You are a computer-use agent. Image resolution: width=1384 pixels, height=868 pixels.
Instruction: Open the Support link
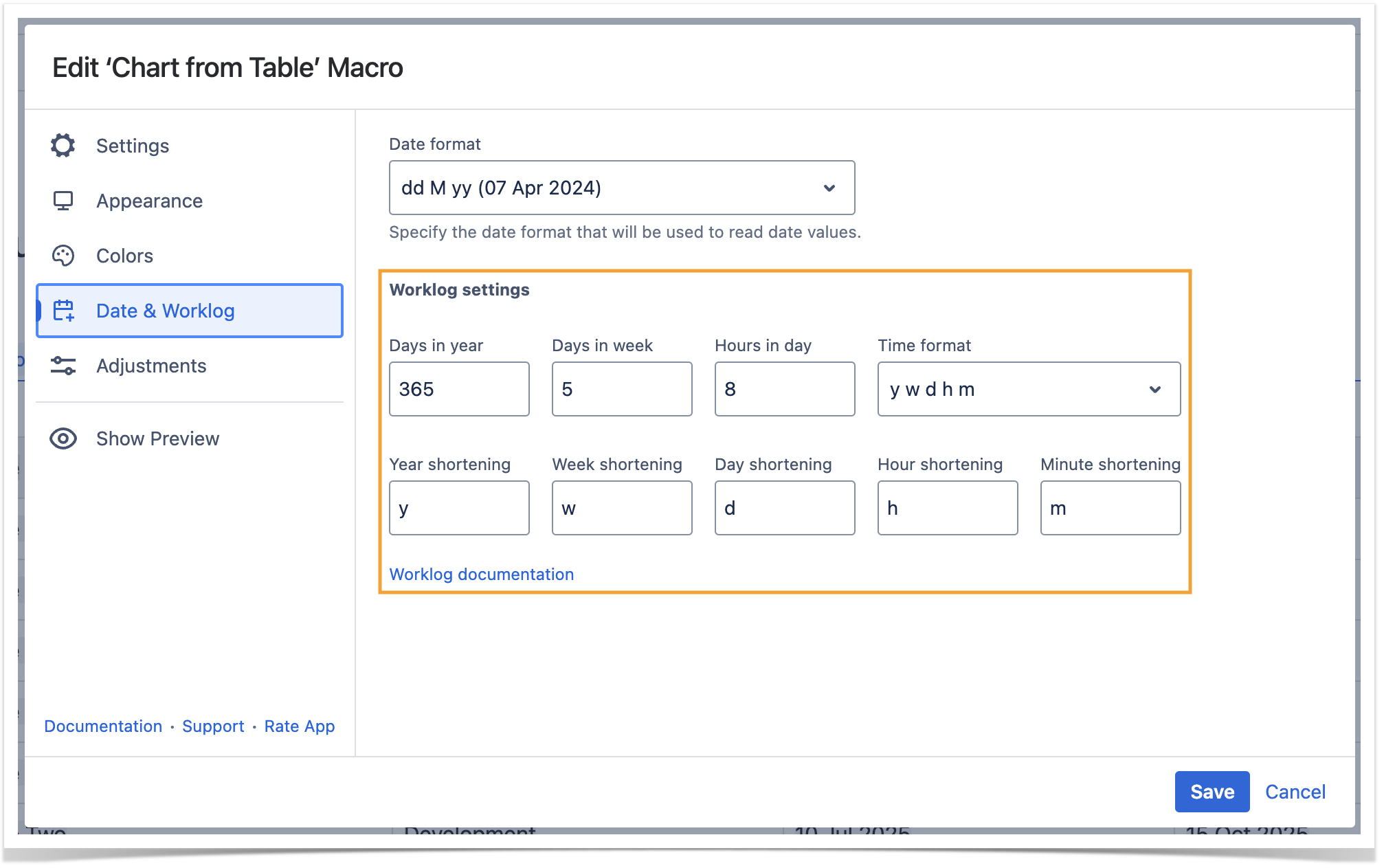tap(213, 726)
